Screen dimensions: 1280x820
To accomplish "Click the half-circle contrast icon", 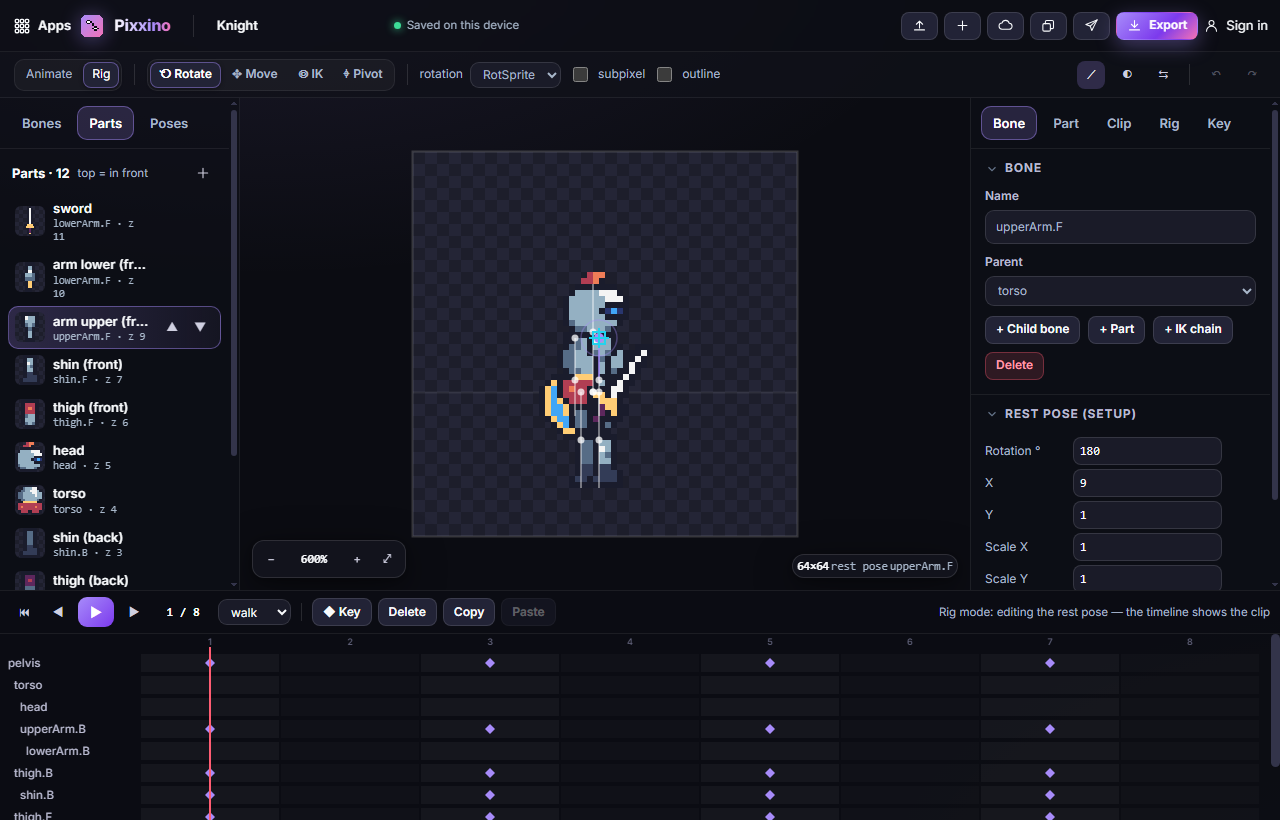I will 1127,74.
